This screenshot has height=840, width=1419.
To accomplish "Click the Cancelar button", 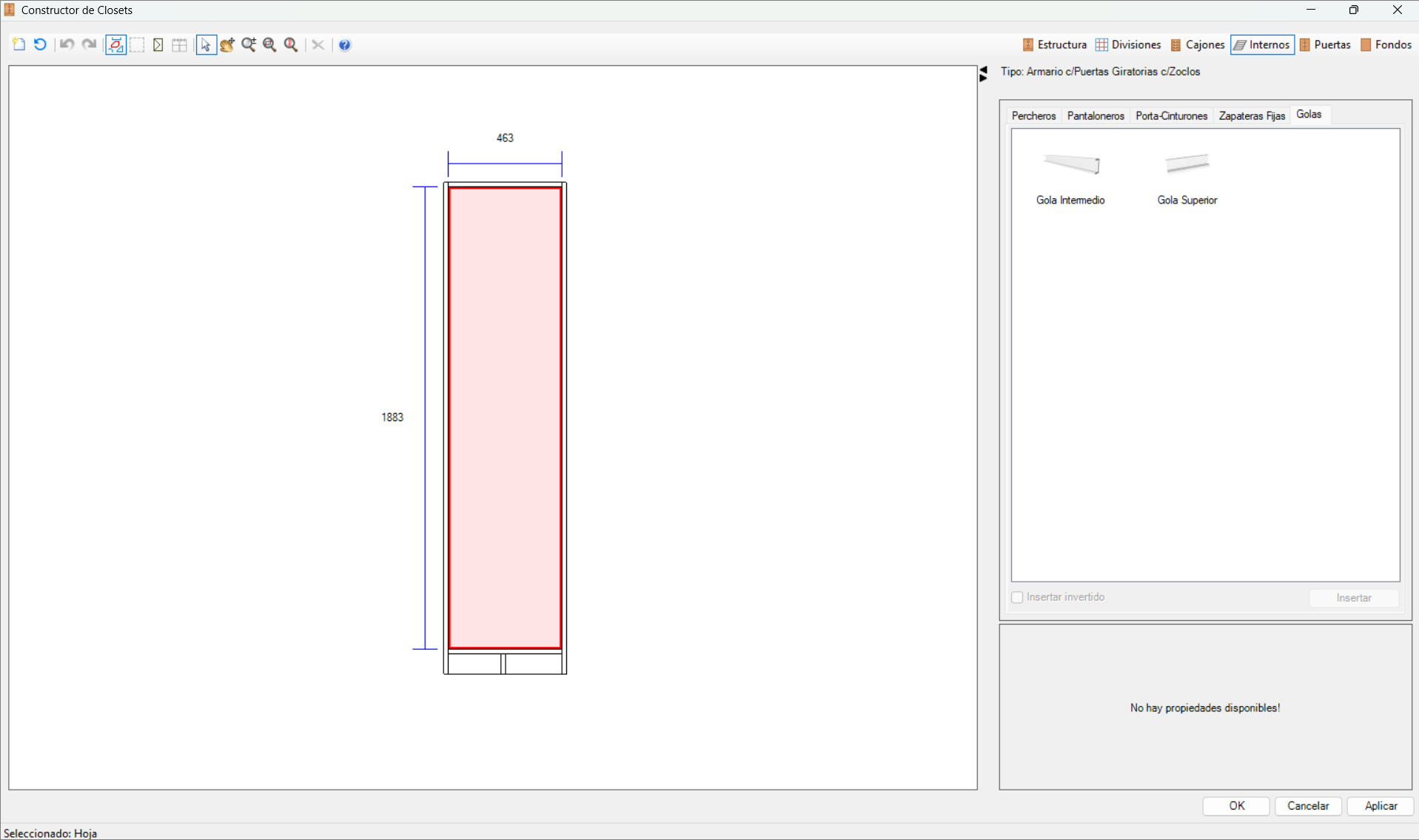I will [1308, 806].
